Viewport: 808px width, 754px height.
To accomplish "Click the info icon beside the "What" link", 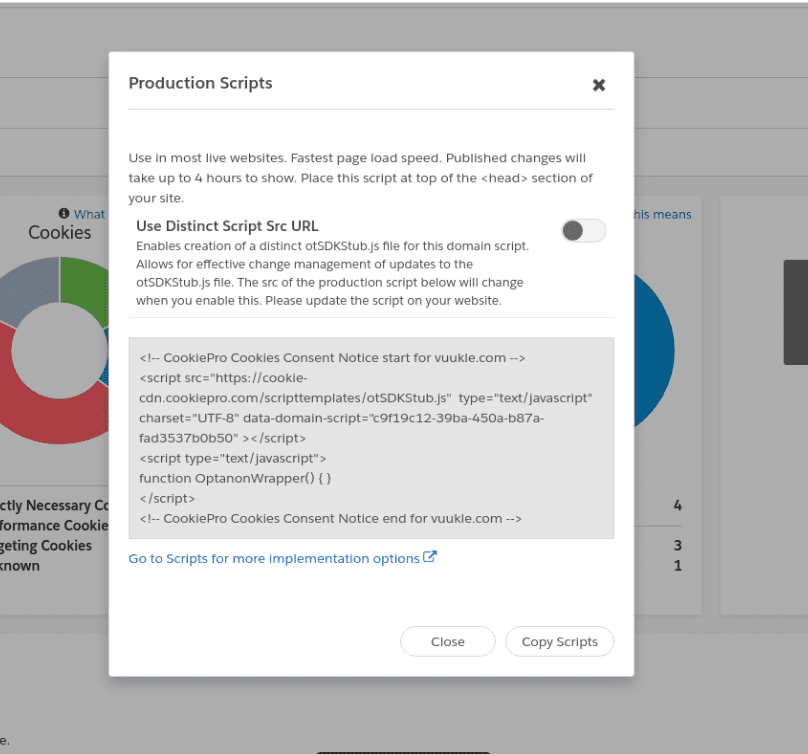I will click(64, 213).
